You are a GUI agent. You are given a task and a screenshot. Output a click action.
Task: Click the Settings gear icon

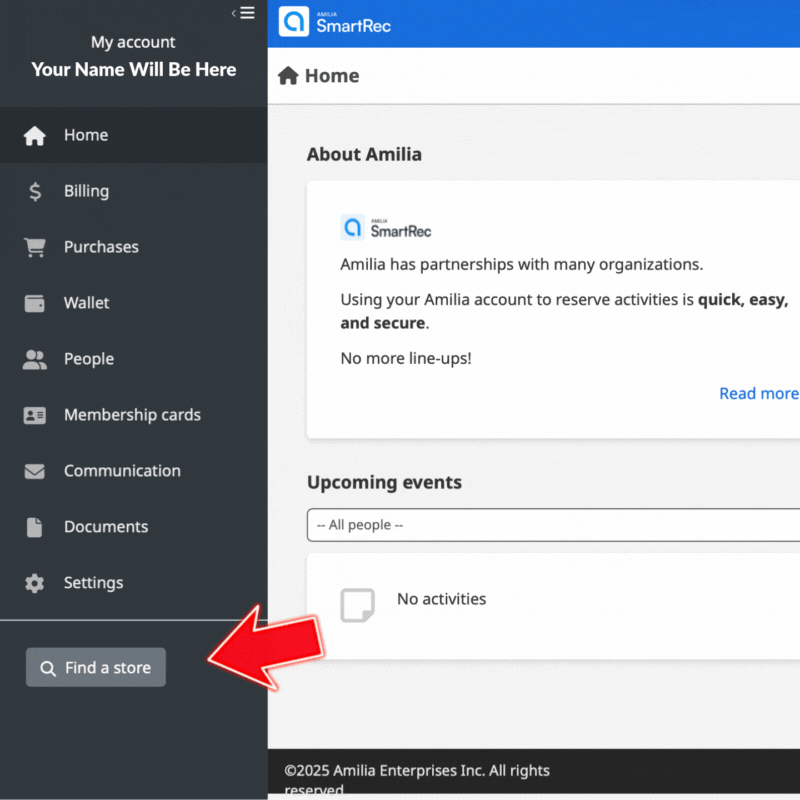pos(35,584)
